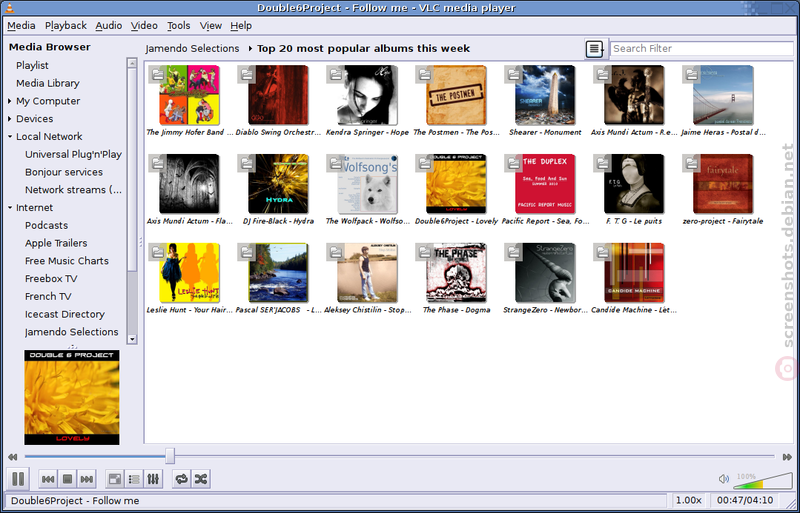This screenshot has width=800, height=513.
Task: Toggle fullscreen video button
Action: point(115,479)
